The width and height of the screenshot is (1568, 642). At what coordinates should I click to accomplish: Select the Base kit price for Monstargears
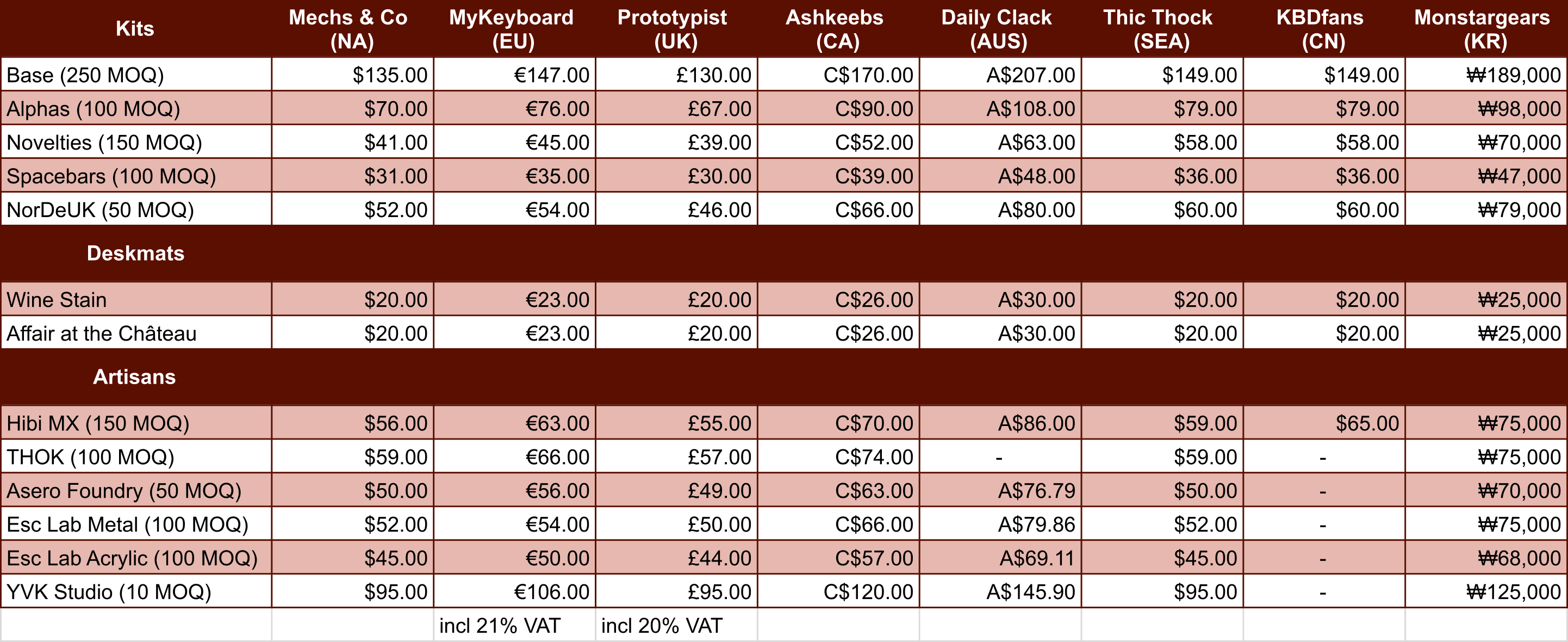(x=1513, y=75)
